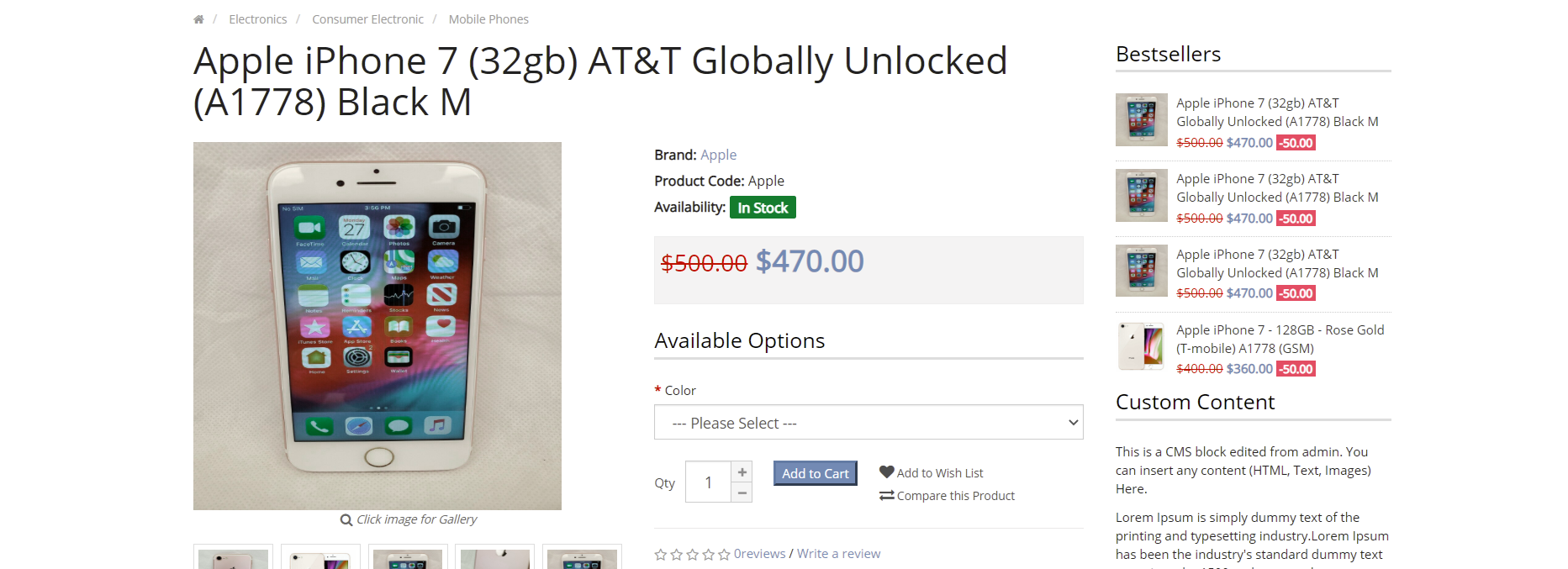1568x569 pixels.
Task: Open the Rose Gold iPhone 7 bestseller
Action: [1279, 339]
